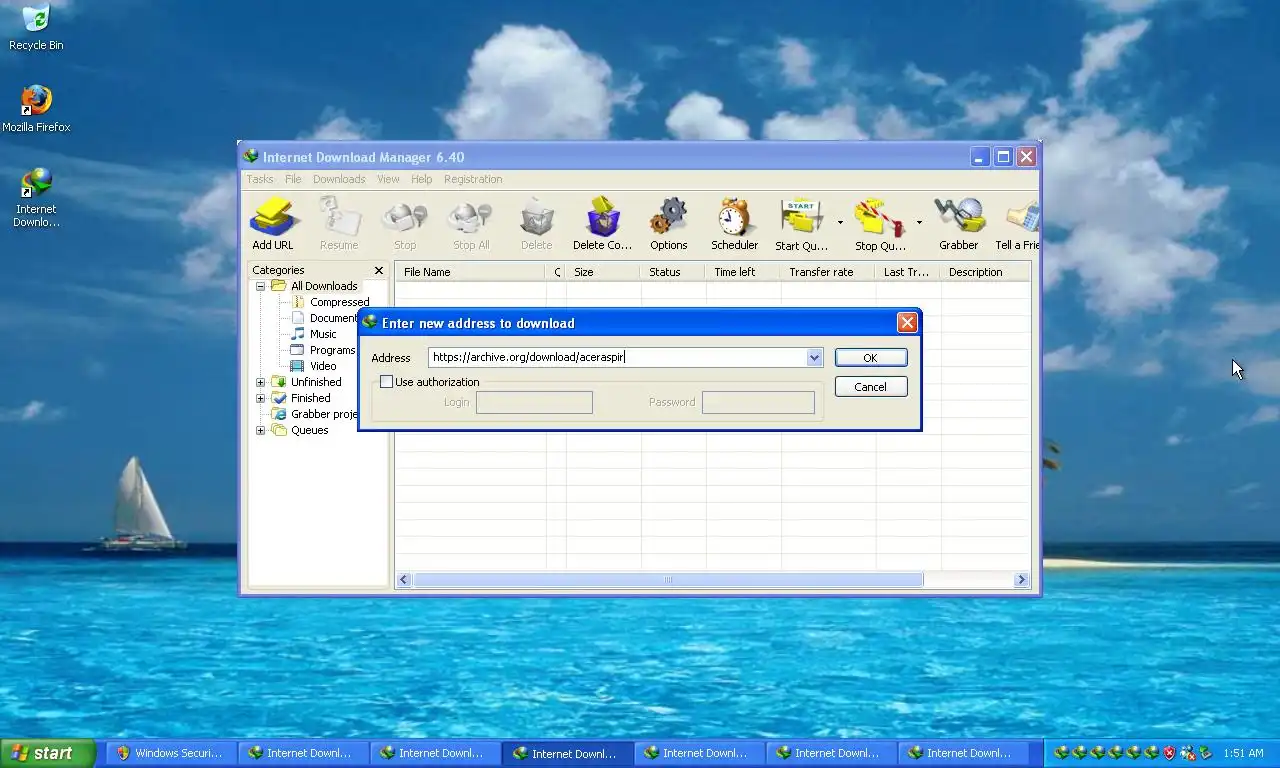Viewport: 1280px width, 768px height.
Task: Click the Stop toolbar icon
Action: (405, 216)
